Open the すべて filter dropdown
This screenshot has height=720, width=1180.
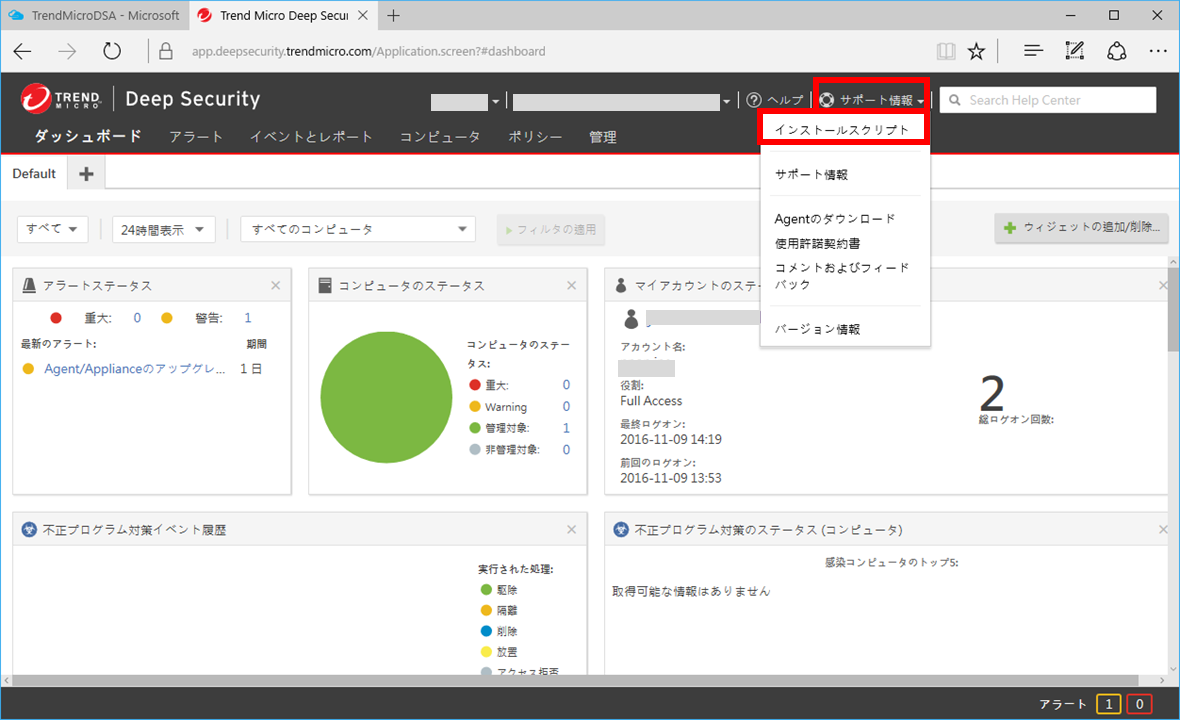pos(52,229)
